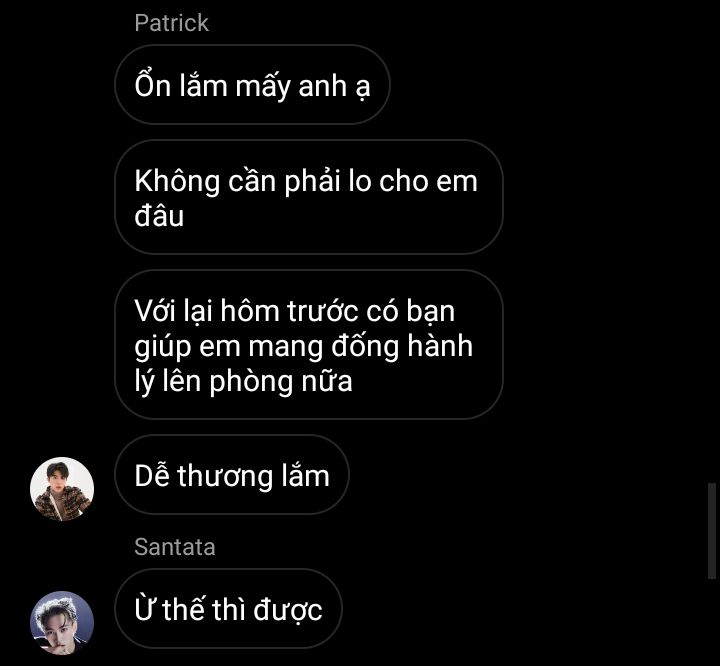Click the word "Dễ" in the fourth bubble
720x666 pixels.
pyautogui.click(x=152, y=475)
